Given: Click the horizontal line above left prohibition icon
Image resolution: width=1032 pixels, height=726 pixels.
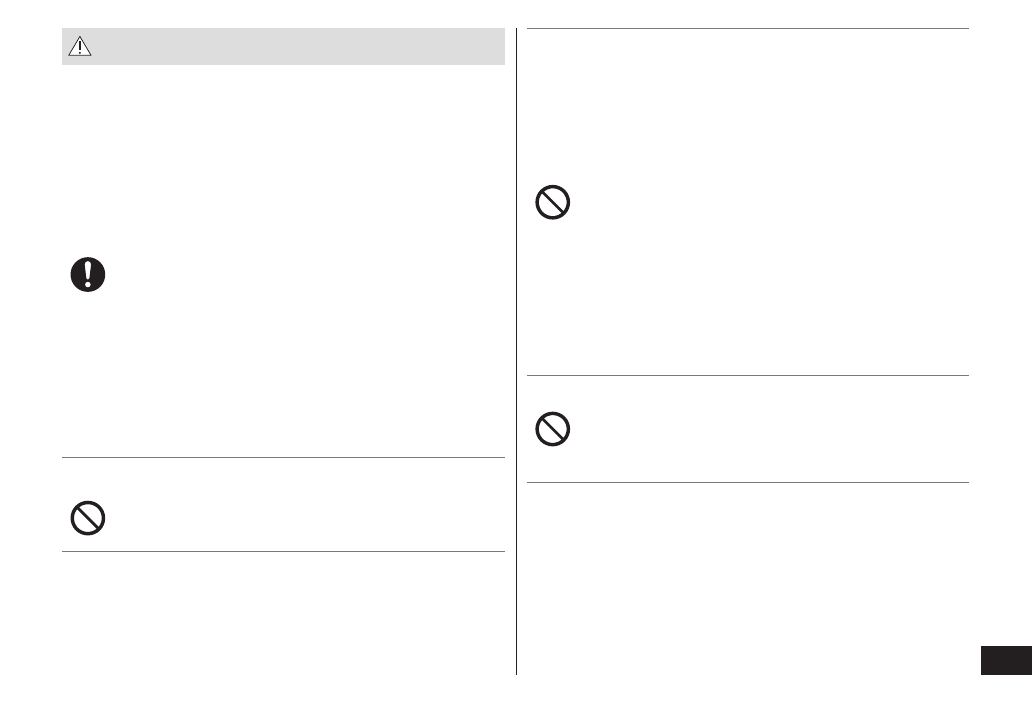Looking at the screenshot, I should pyautogui.click(x=283, y=458).
